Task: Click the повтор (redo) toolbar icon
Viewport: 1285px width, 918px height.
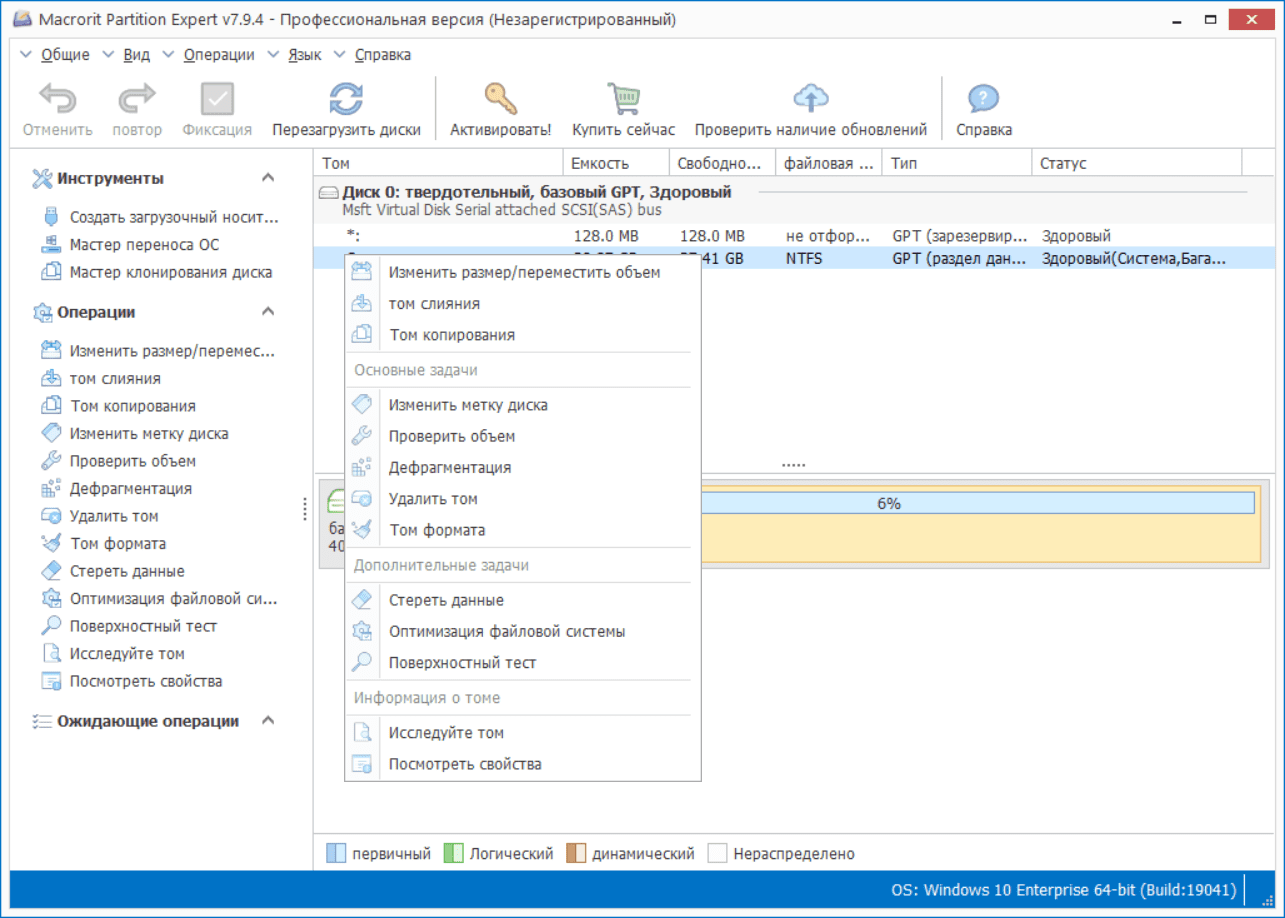Action: point(137,99)
